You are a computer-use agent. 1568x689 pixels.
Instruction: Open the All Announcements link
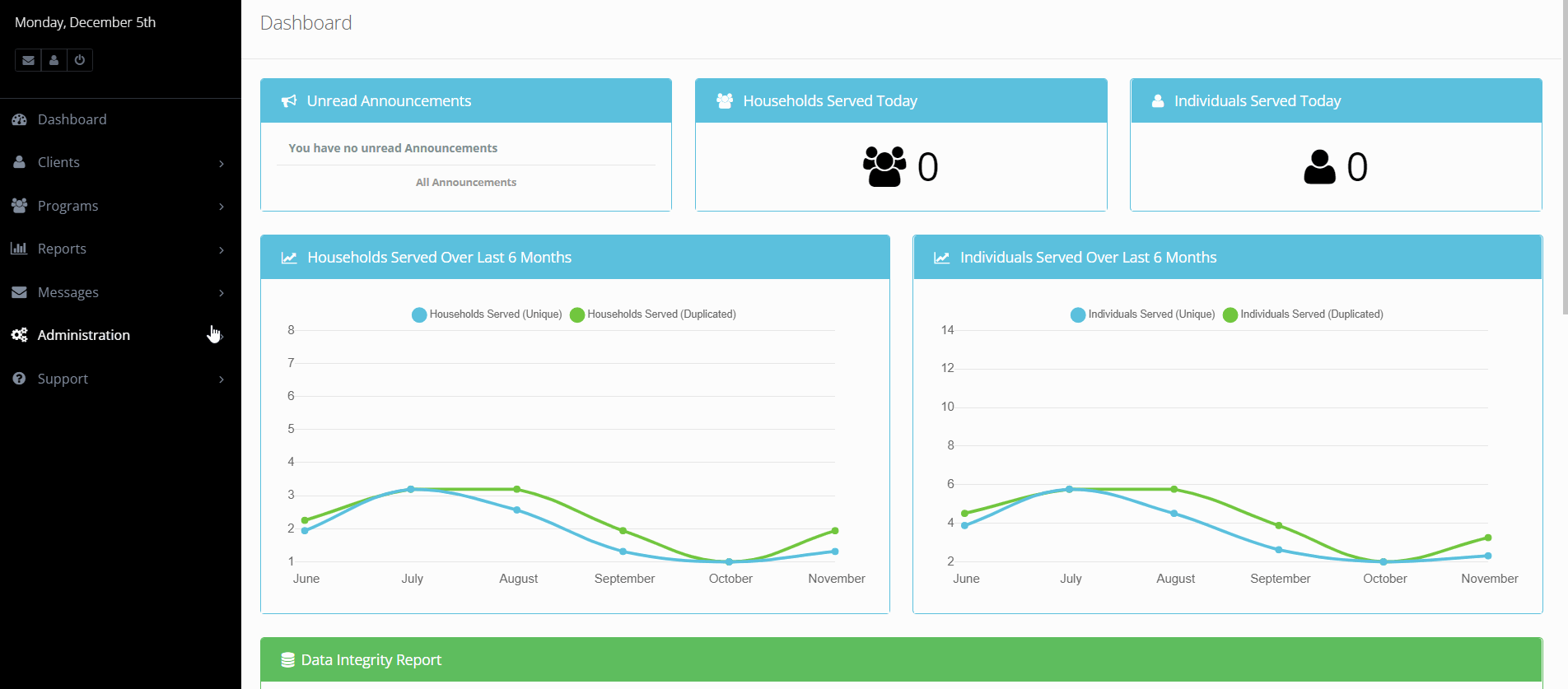coord(466,183)
